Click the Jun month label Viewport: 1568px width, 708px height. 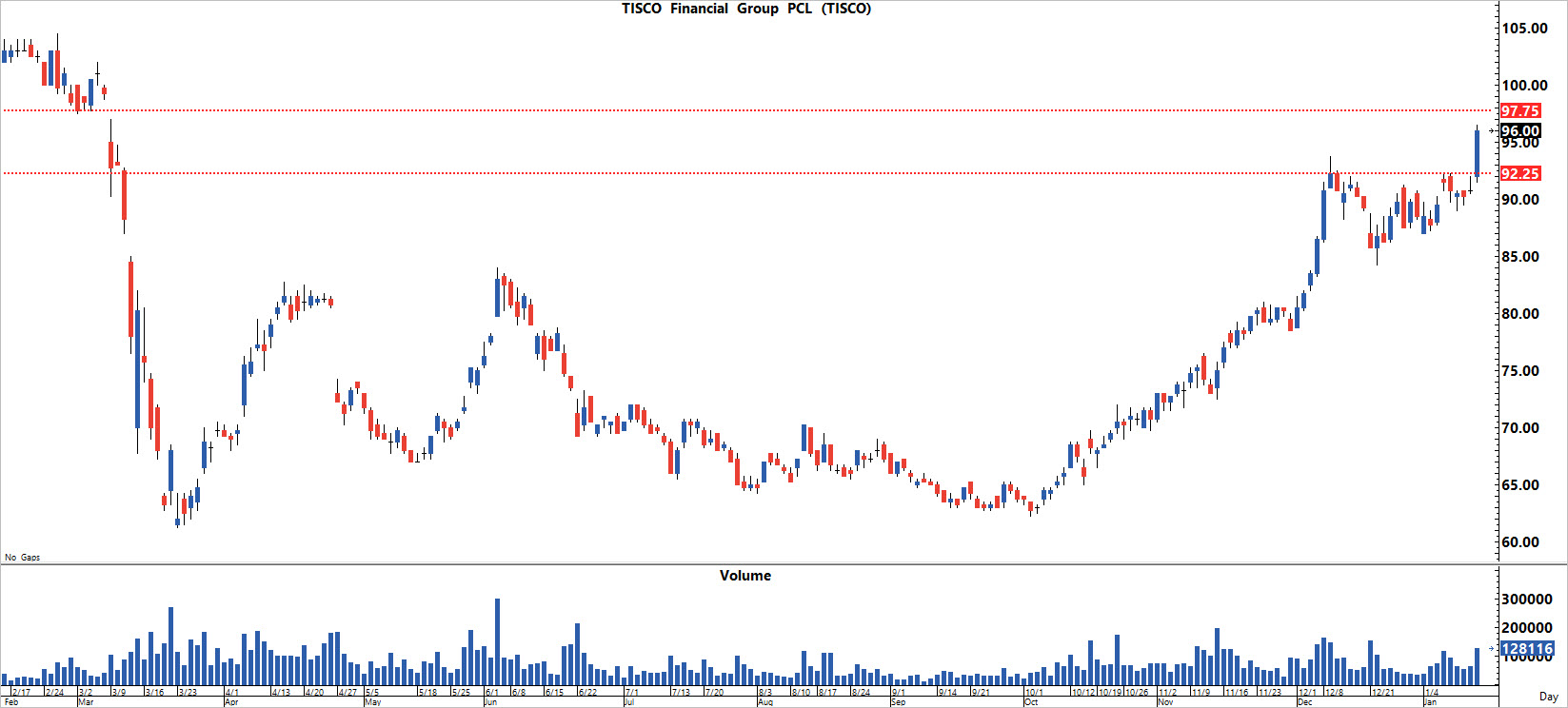tap(491, 702)
